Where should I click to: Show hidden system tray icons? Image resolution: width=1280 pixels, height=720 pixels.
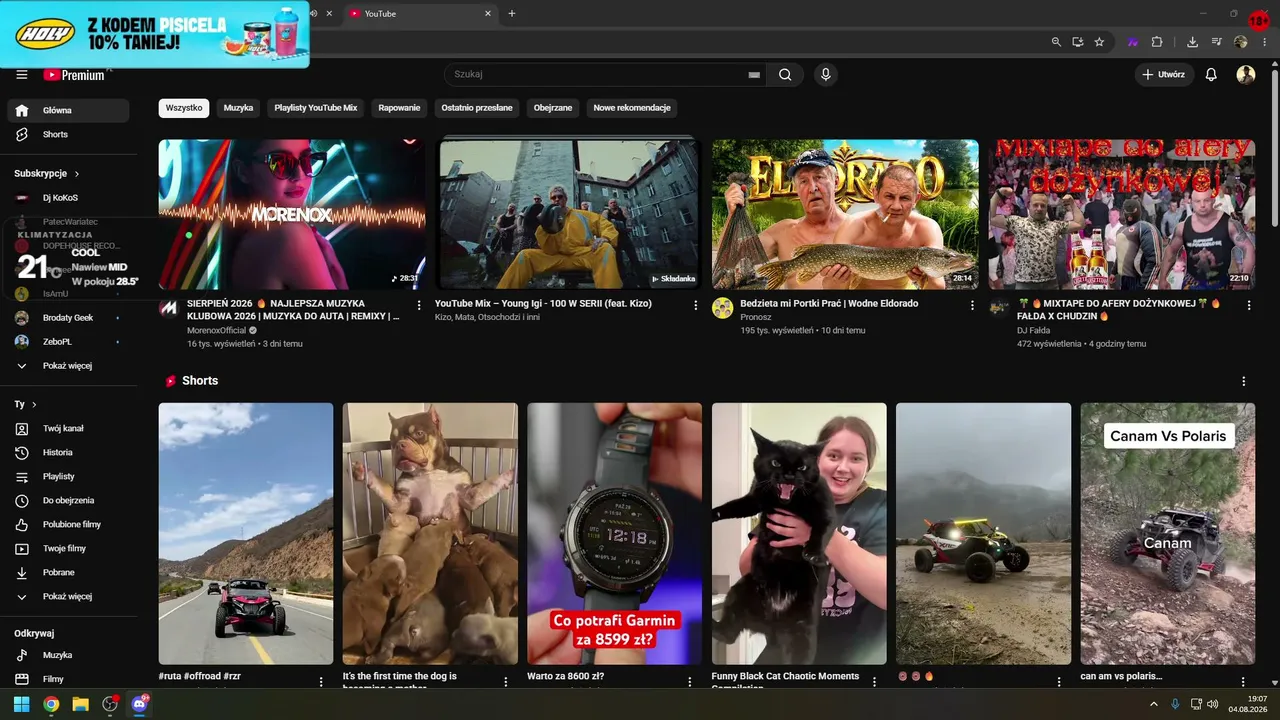click(1154, 704)
